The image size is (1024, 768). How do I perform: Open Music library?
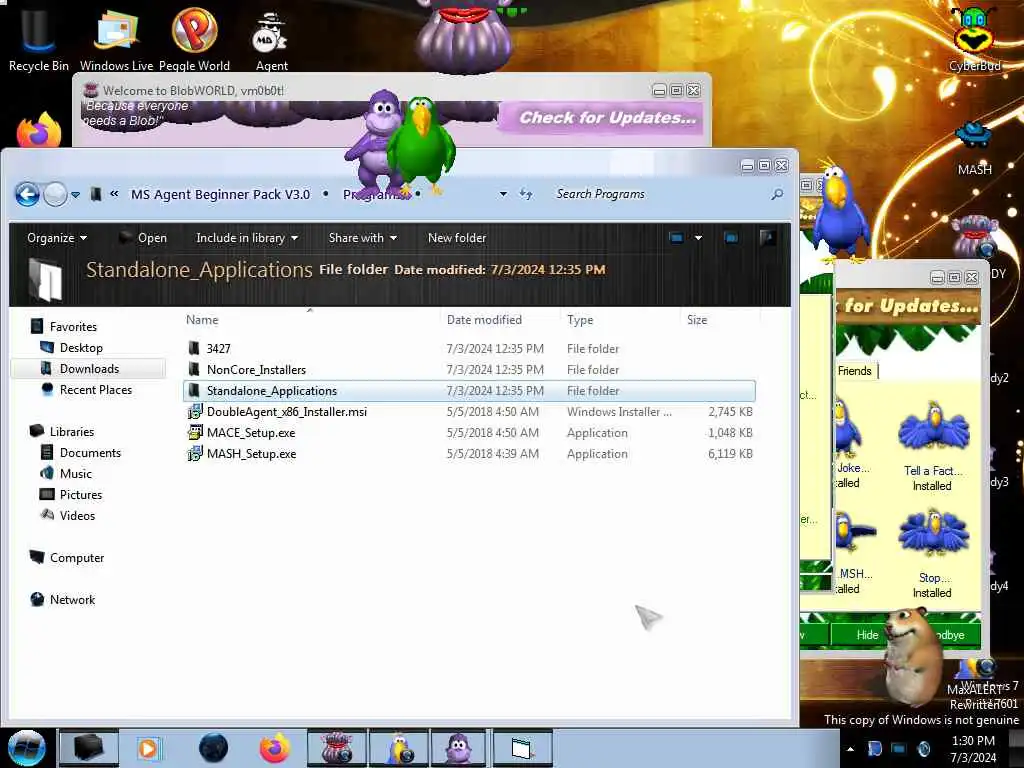point(76,473)
